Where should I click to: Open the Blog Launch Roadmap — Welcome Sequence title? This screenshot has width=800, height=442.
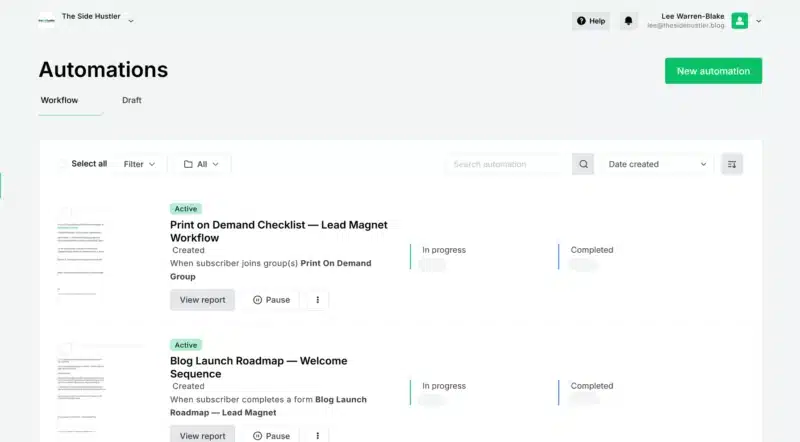pyautogui.click(x=259, y=367)
